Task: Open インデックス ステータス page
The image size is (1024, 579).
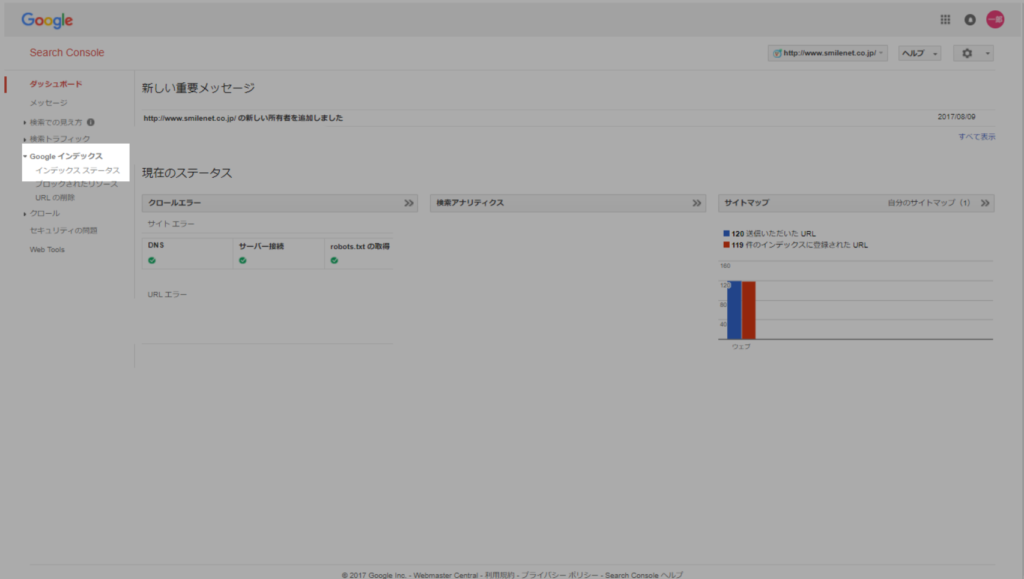Action: point(78,170)
